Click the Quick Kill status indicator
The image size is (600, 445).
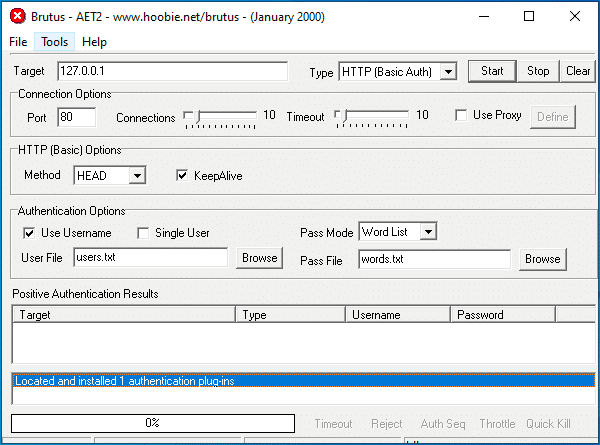point(548,424)
